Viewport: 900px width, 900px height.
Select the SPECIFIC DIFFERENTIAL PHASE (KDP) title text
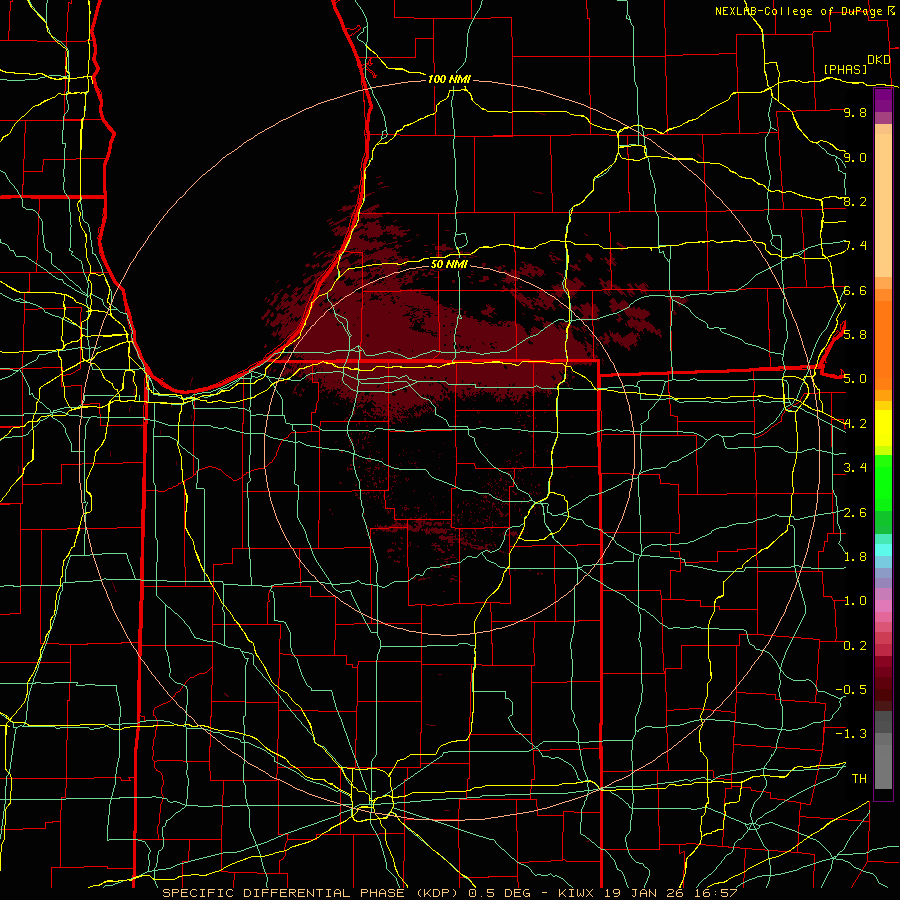coord(313,893)
